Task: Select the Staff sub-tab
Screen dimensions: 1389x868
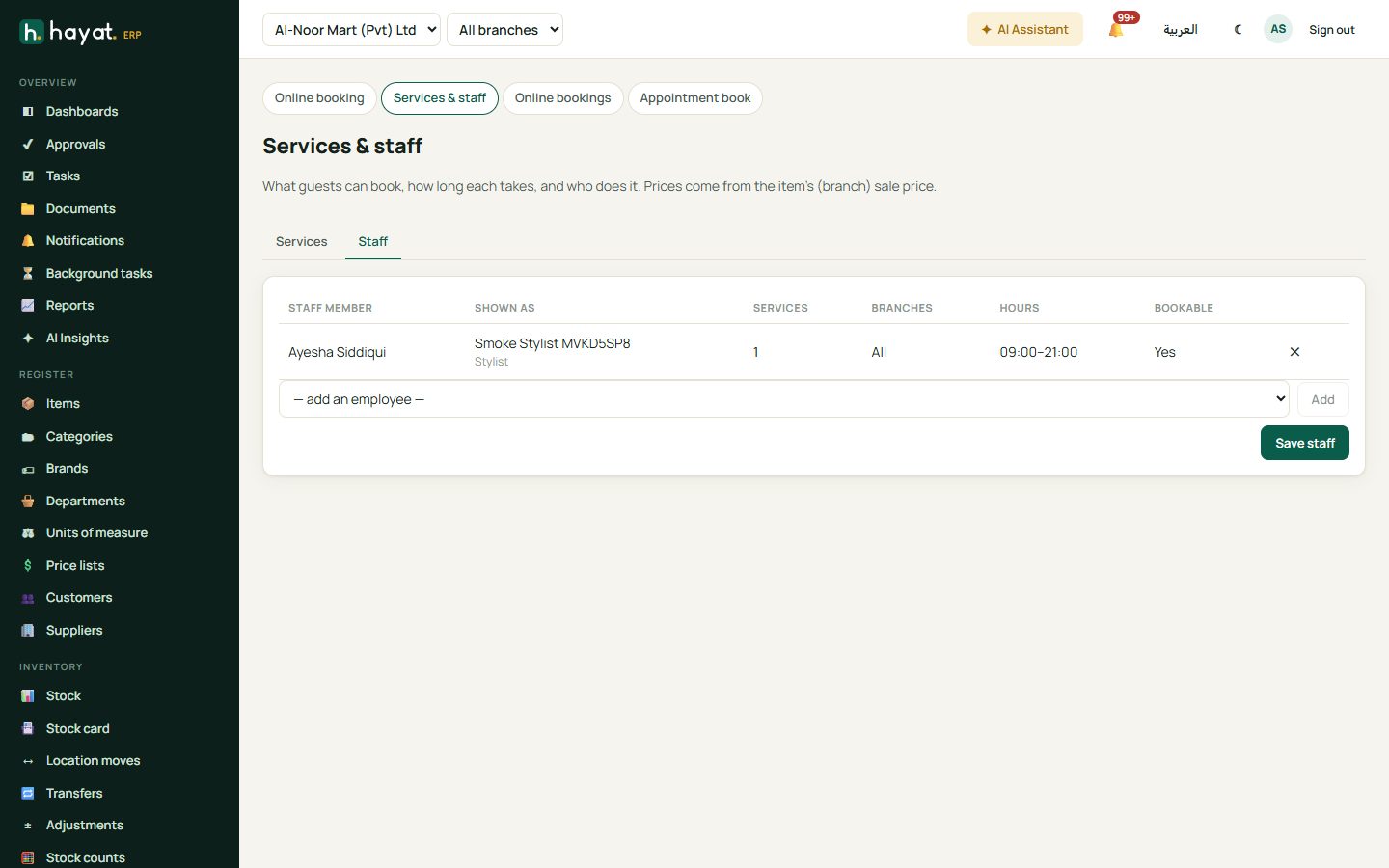Action: (x=373, y=242)
